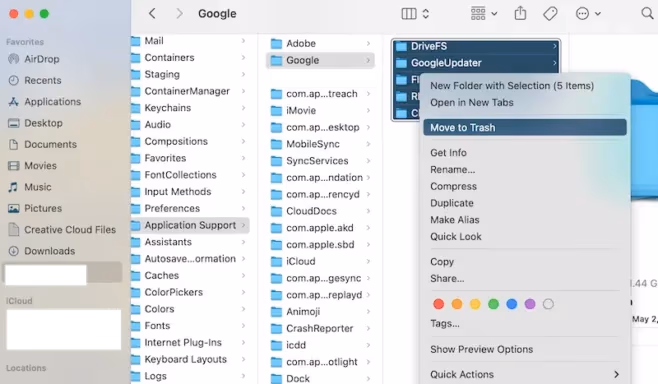Expand the iCloud folder chevron
The width and height of the screenshot is (658, 384).
(368, 261)
